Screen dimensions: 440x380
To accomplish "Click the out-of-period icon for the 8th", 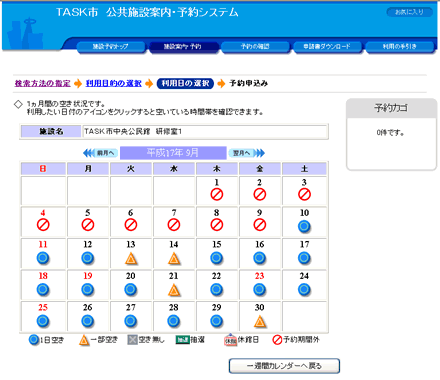I will click(x=217, y=225).
